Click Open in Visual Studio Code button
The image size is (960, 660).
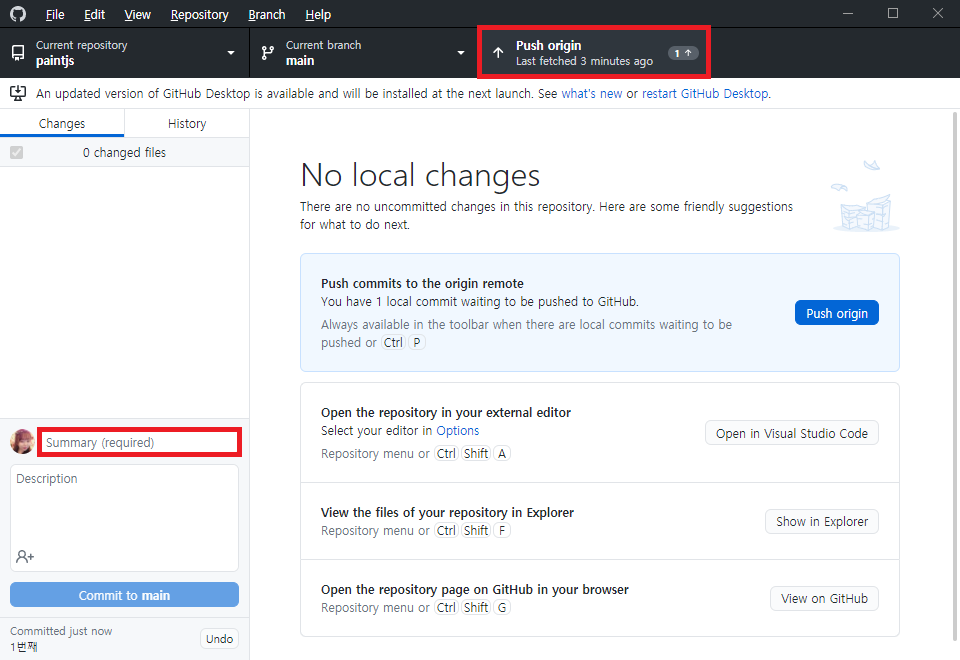[x=792, y=433]
